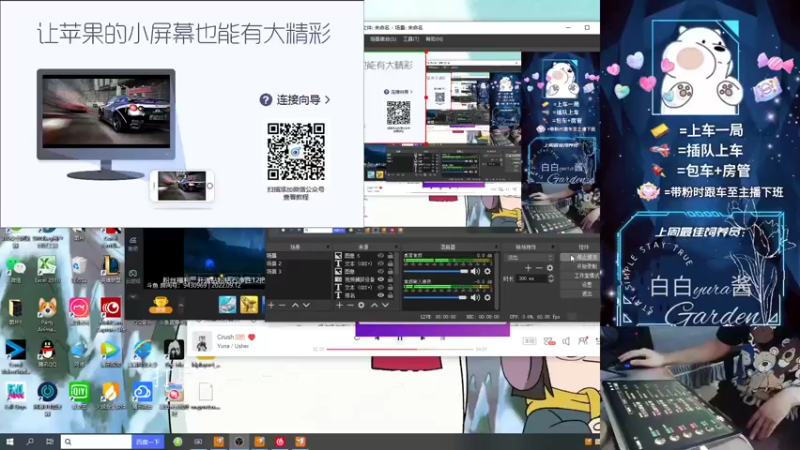
Task: Expand the chevron beside the Douyu trophy icon
Action: pos(181,305)
